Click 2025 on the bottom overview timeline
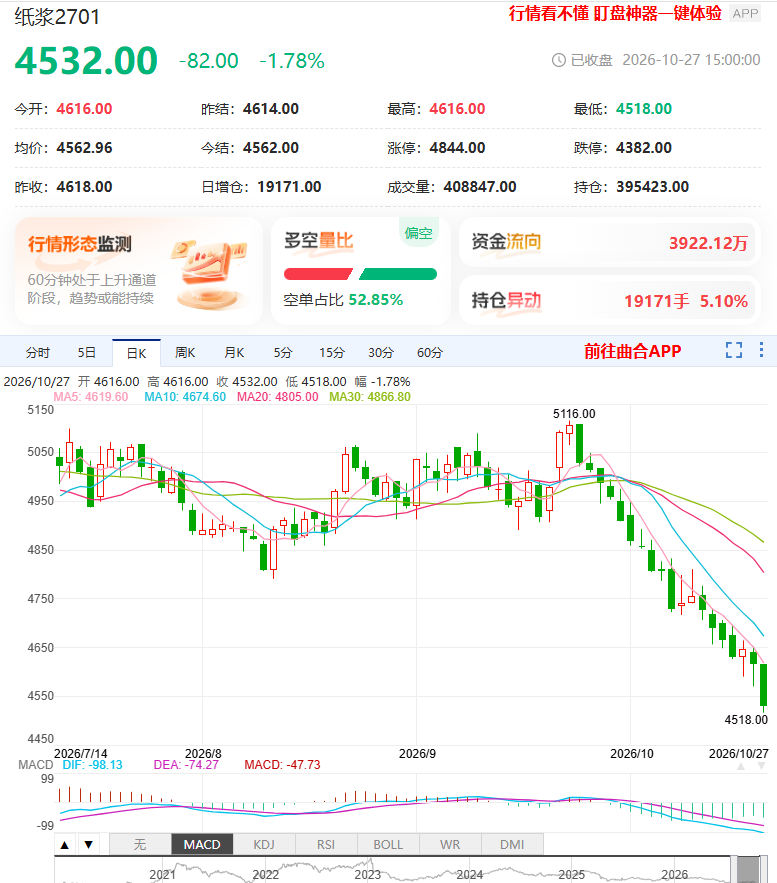 [571, 875]
